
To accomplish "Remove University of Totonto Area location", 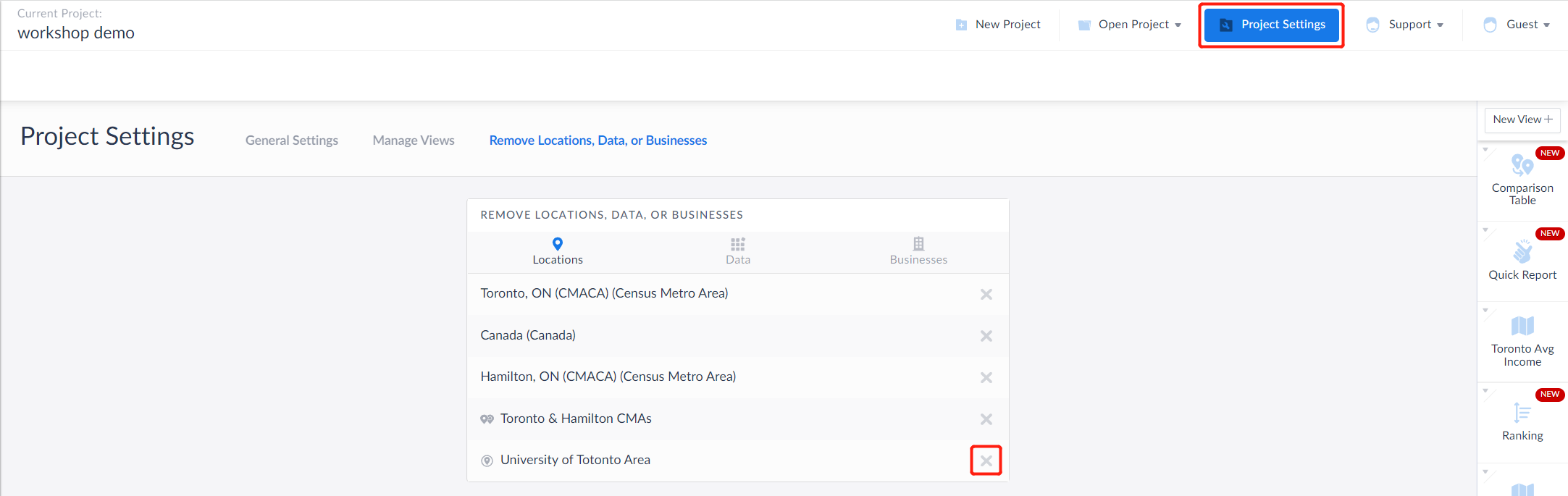I will coord(986,461).
